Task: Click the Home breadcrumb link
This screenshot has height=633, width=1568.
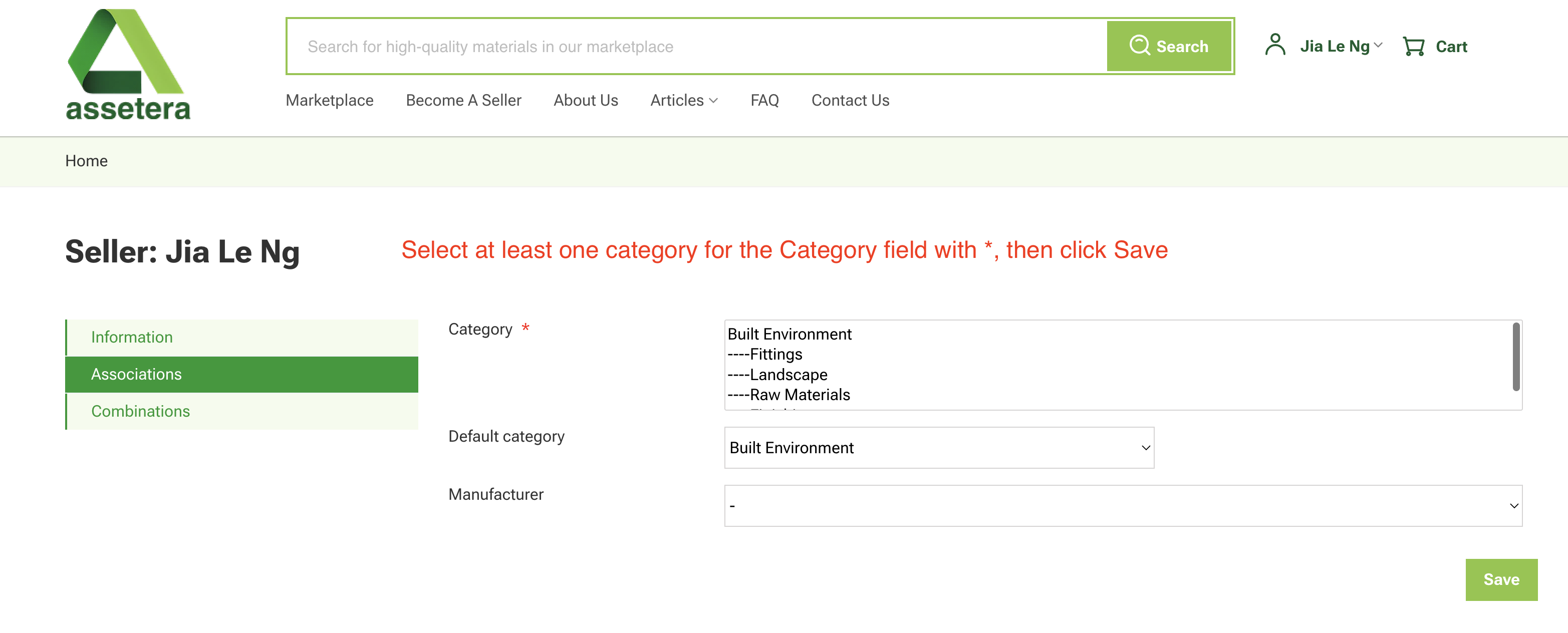Action: 87,161
